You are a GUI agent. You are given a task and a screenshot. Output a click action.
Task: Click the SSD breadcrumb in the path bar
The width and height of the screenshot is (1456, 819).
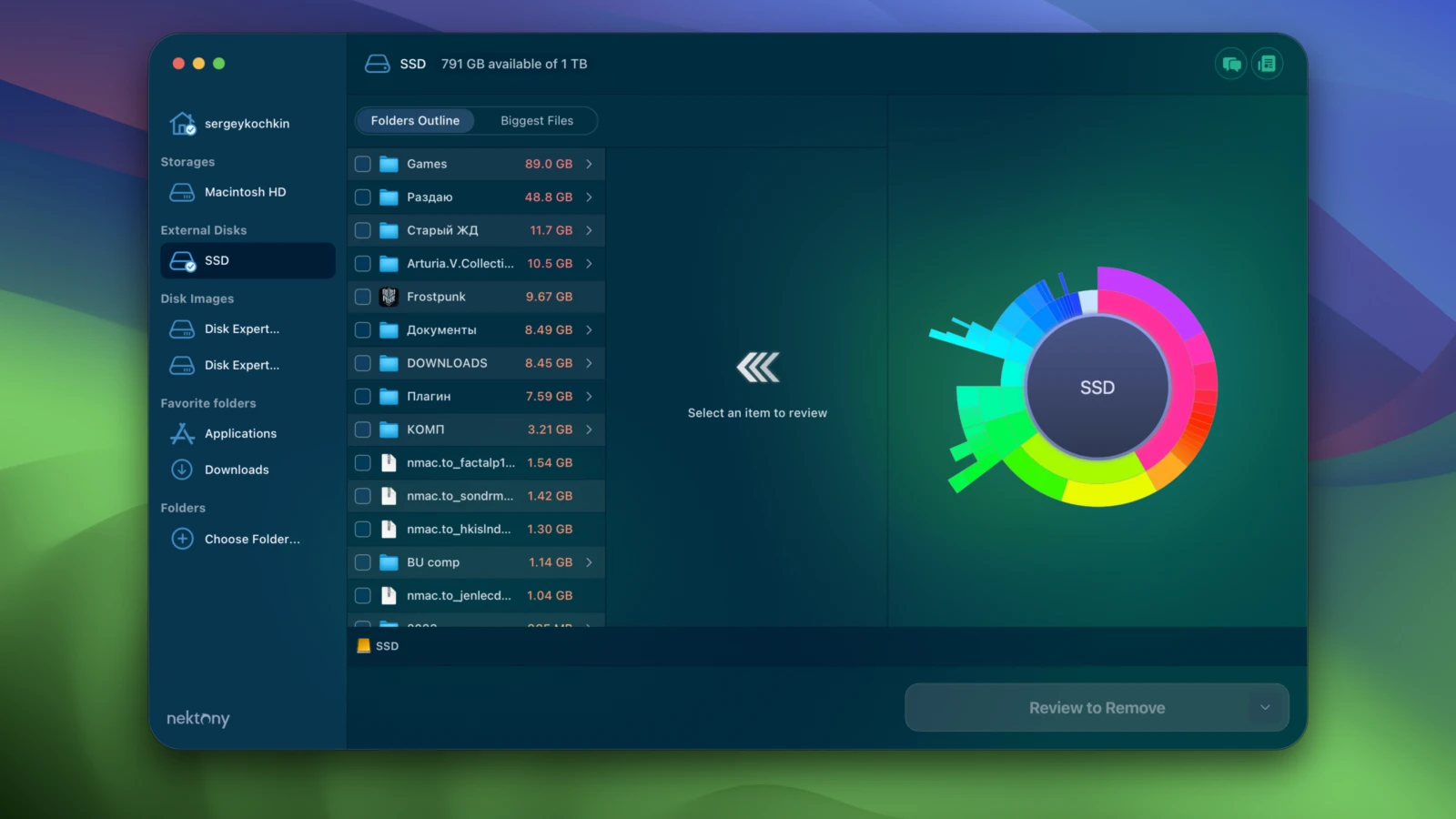[386, 646]
